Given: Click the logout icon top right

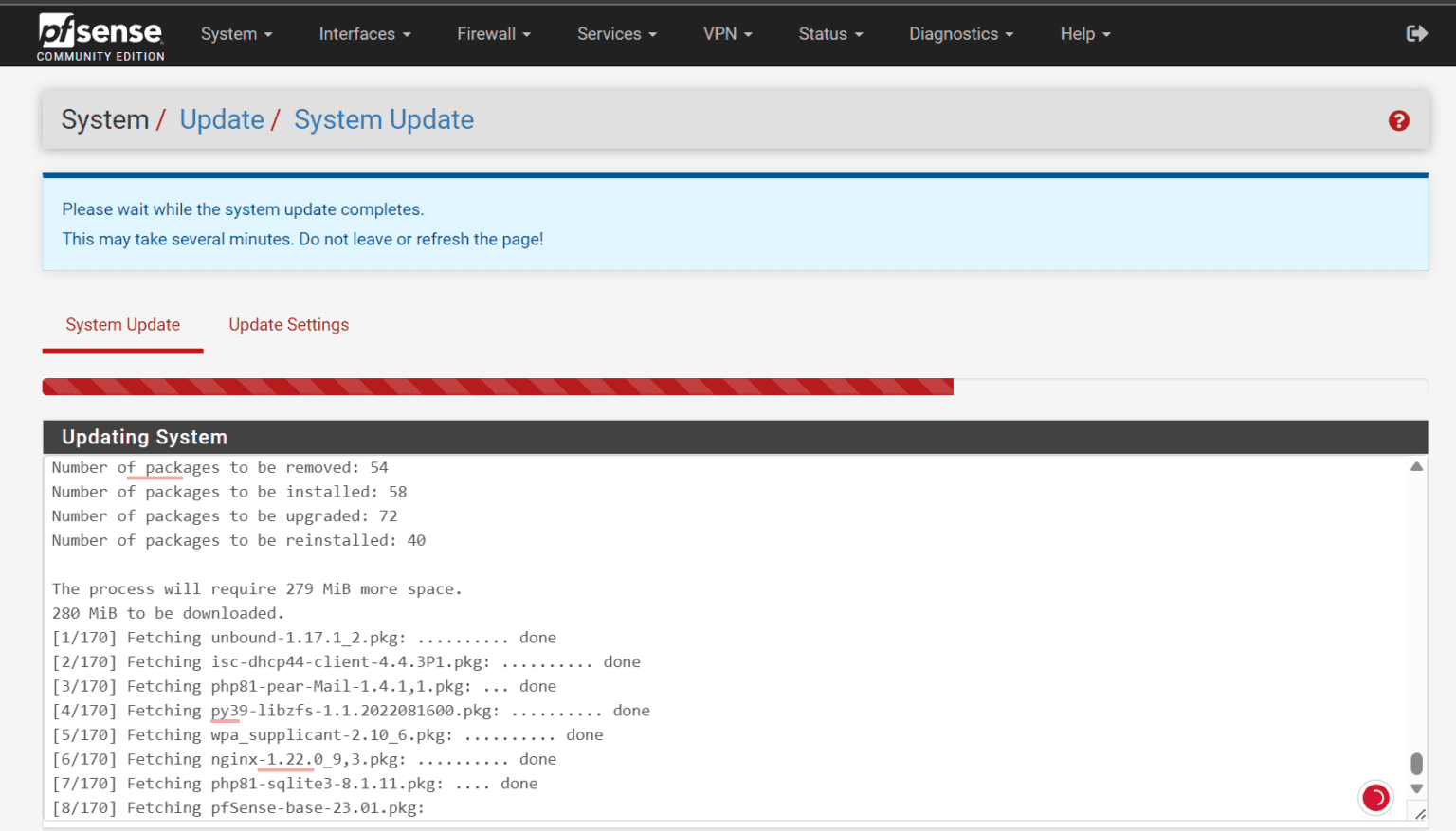Looking at the screenshot, I should coord(1416,32).
